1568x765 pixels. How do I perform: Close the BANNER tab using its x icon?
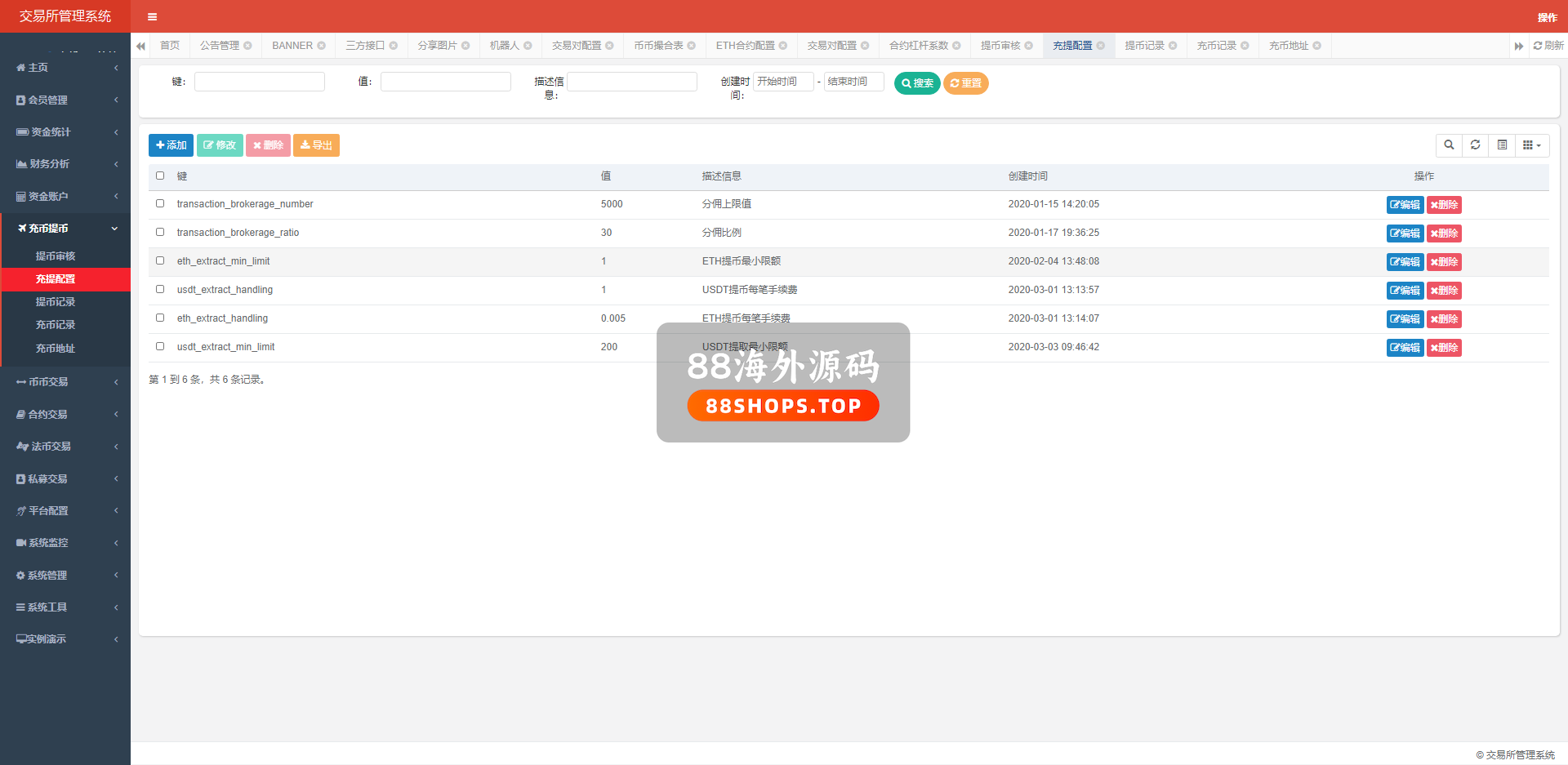click(x=322, y=46)
